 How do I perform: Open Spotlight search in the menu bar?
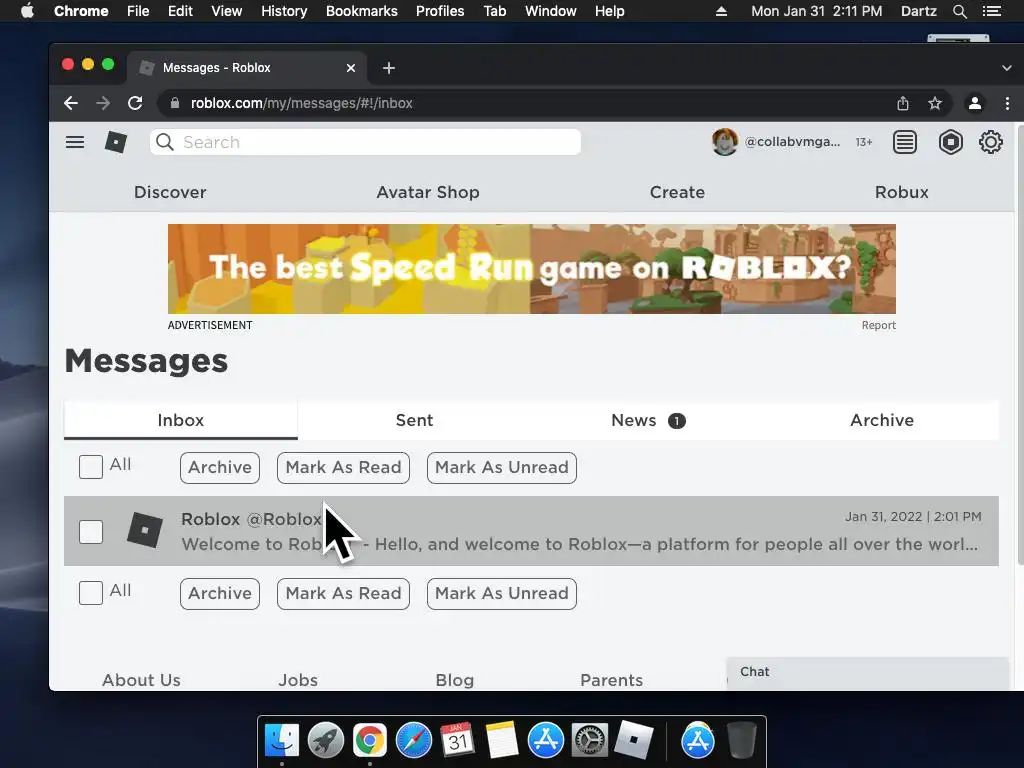[x=959, y=11]
